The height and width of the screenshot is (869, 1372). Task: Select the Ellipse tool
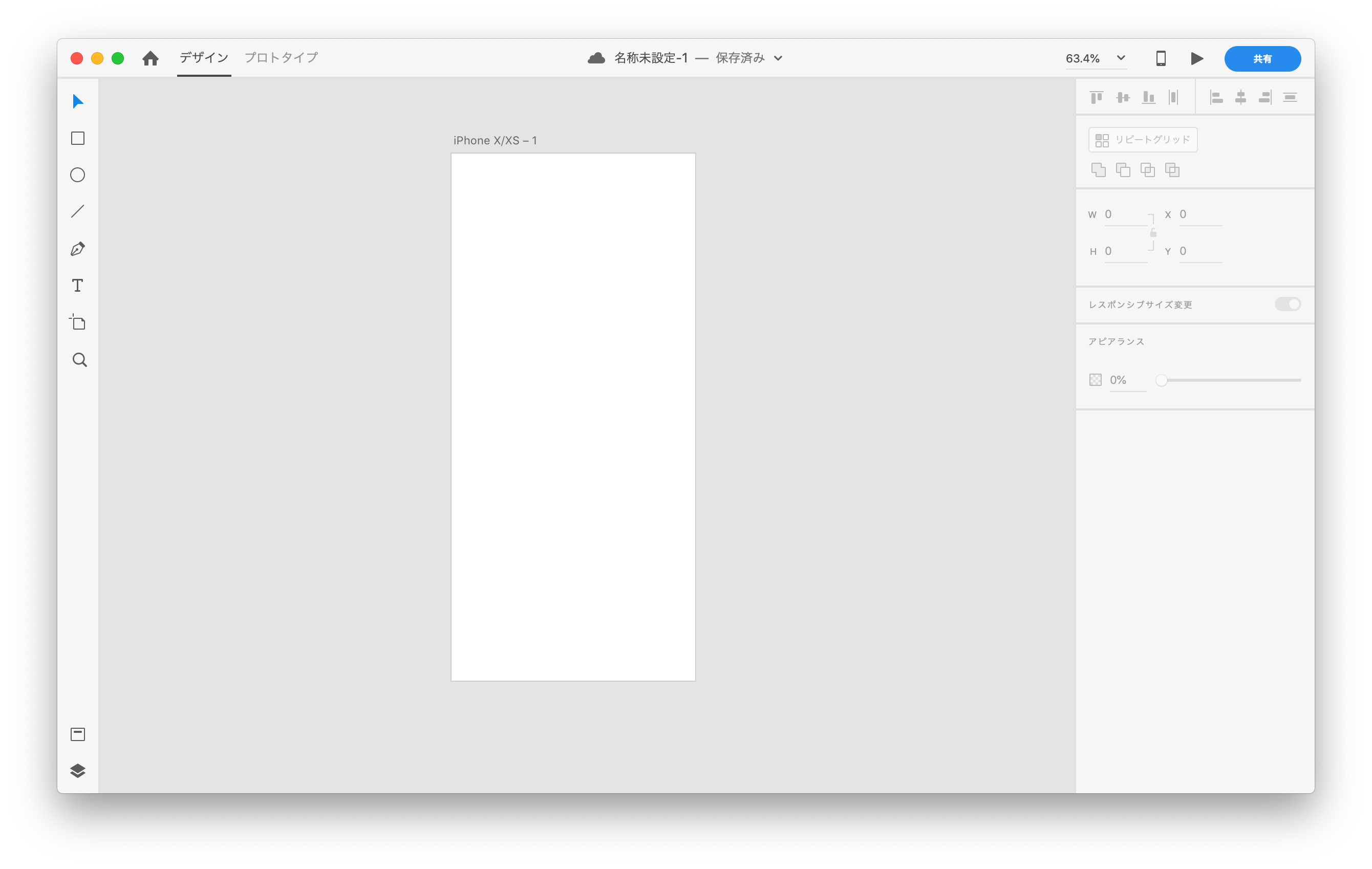tap(77, 175)
